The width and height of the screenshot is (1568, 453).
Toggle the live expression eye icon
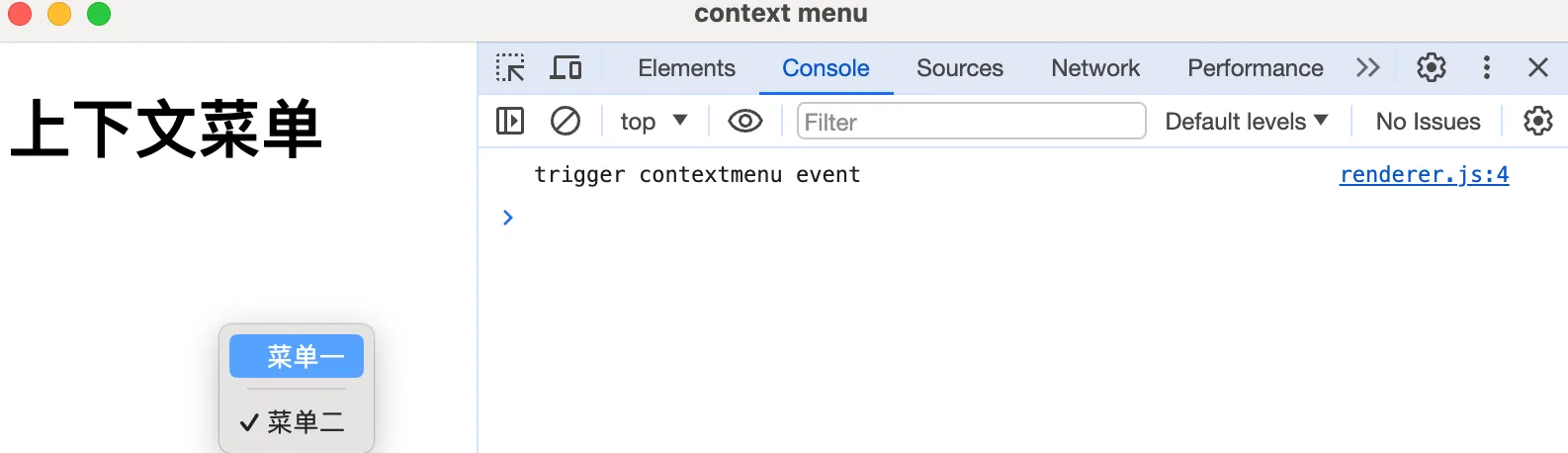745,122
